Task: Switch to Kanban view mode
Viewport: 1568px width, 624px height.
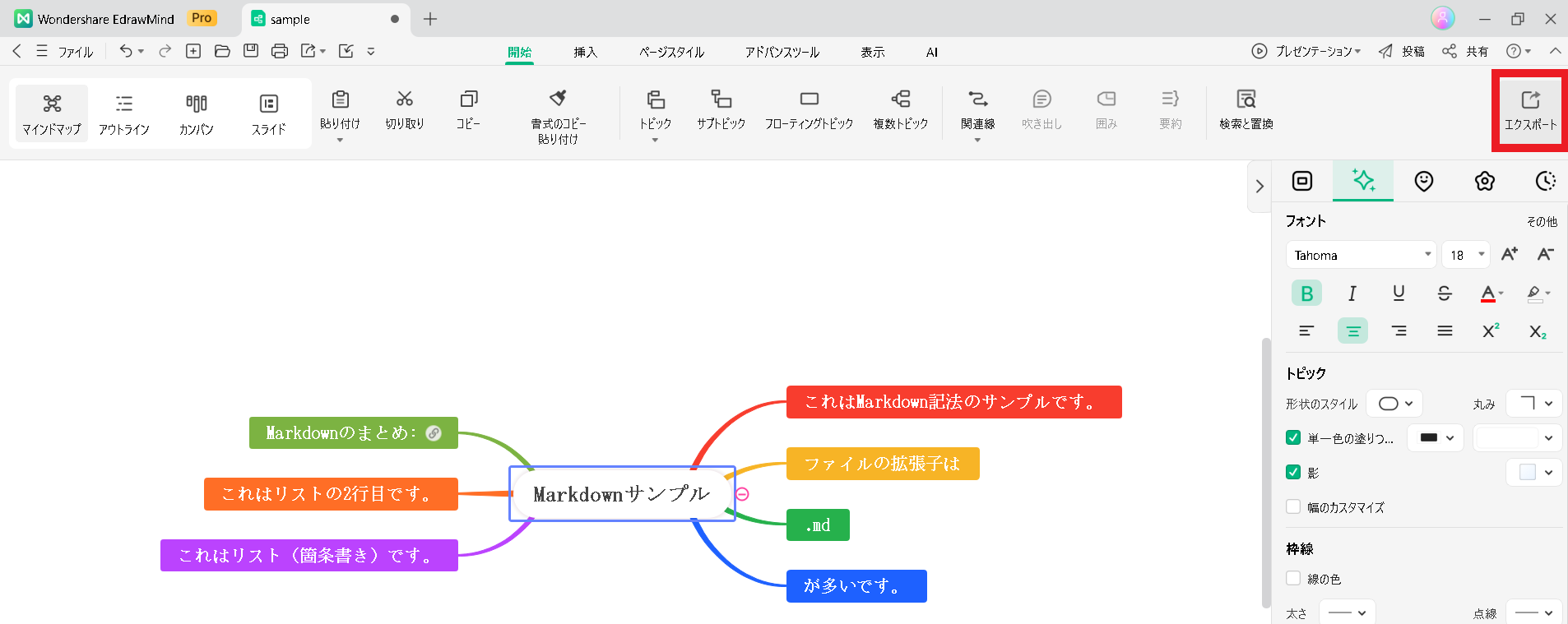Action: coord(197,113)
